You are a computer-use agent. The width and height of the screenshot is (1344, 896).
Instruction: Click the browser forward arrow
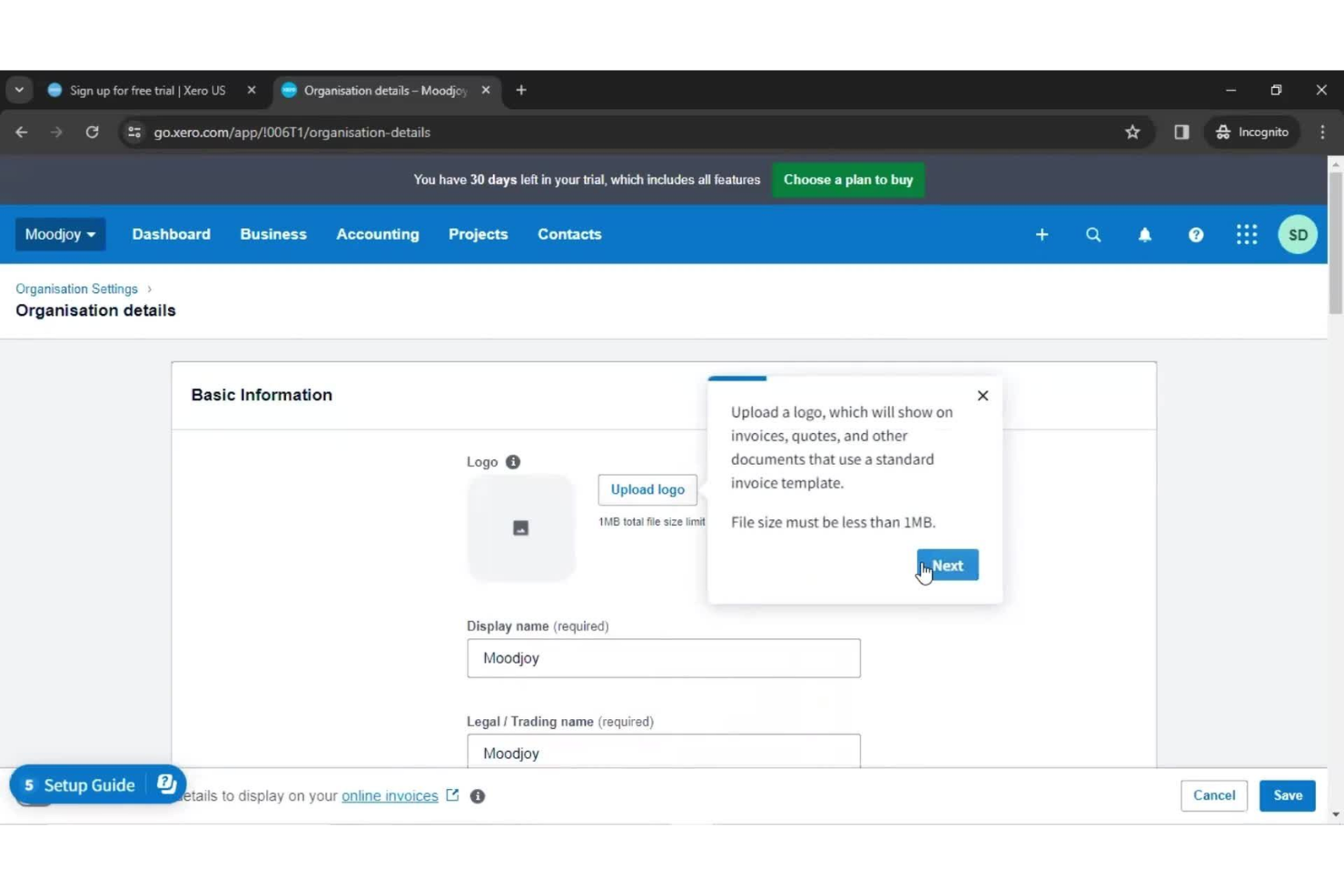point(56,133)
